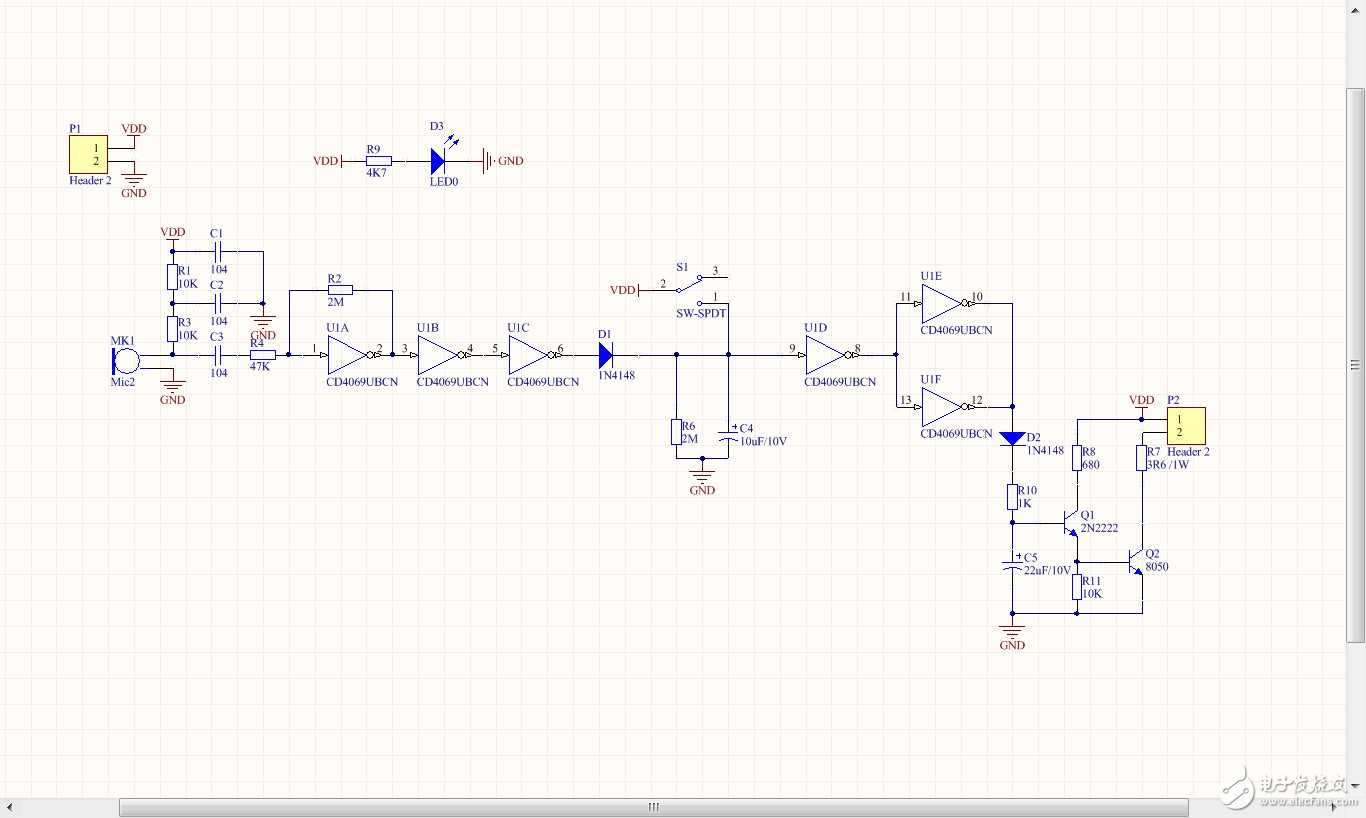The height and width of the screenshot is (818, 1366).
Task: Select inverter gate U1F
Action: tap(944, 407)
